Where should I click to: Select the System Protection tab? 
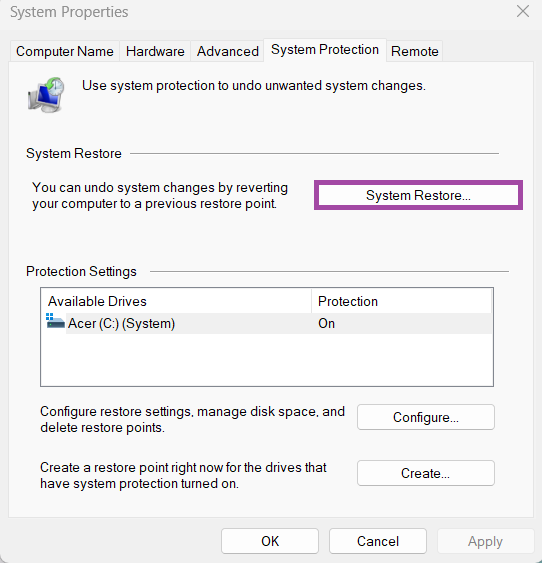325,50
